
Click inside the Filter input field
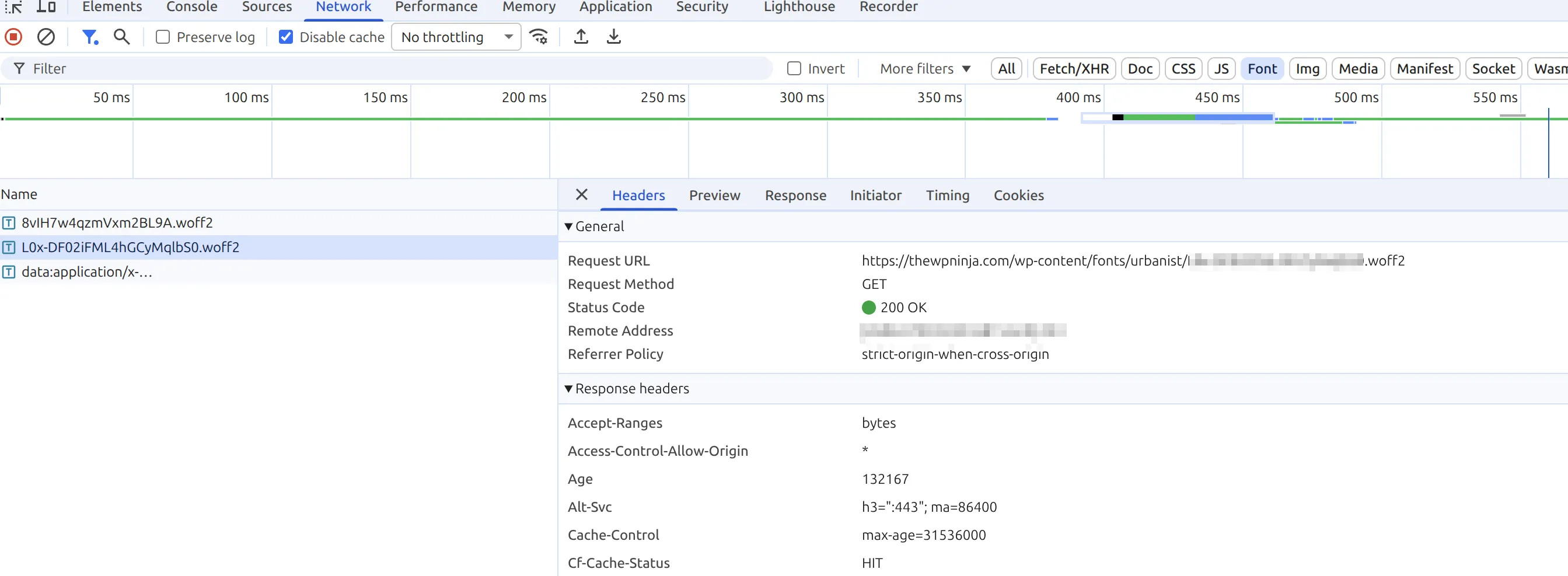pos(243,69)
